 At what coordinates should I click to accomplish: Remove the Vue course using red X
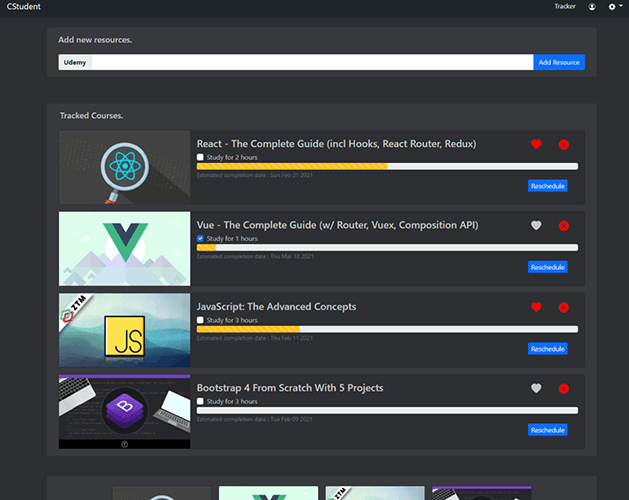[564, 226]
